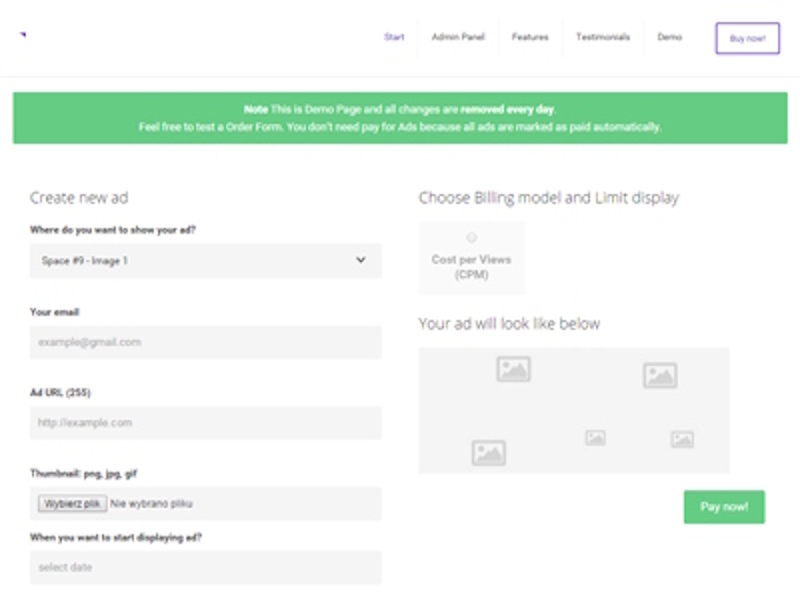The height and width of the screenshot is (600, 800).
Task: Focus the Your email input field
Action: click(205, 342)
